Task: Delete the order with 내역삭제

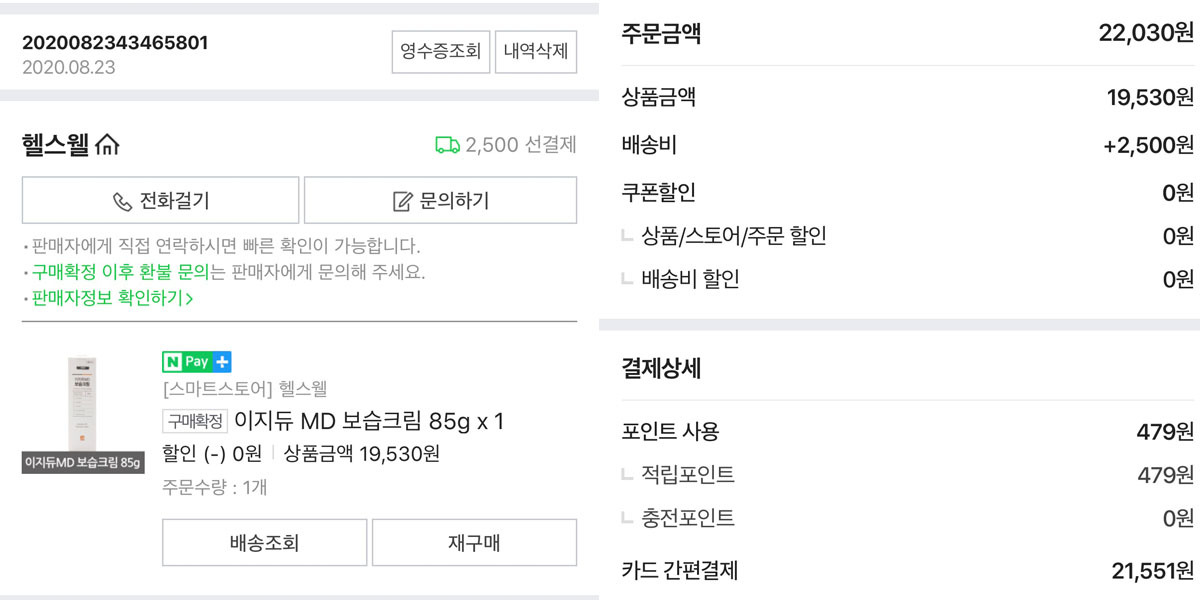Action: (x=536, y=51)
